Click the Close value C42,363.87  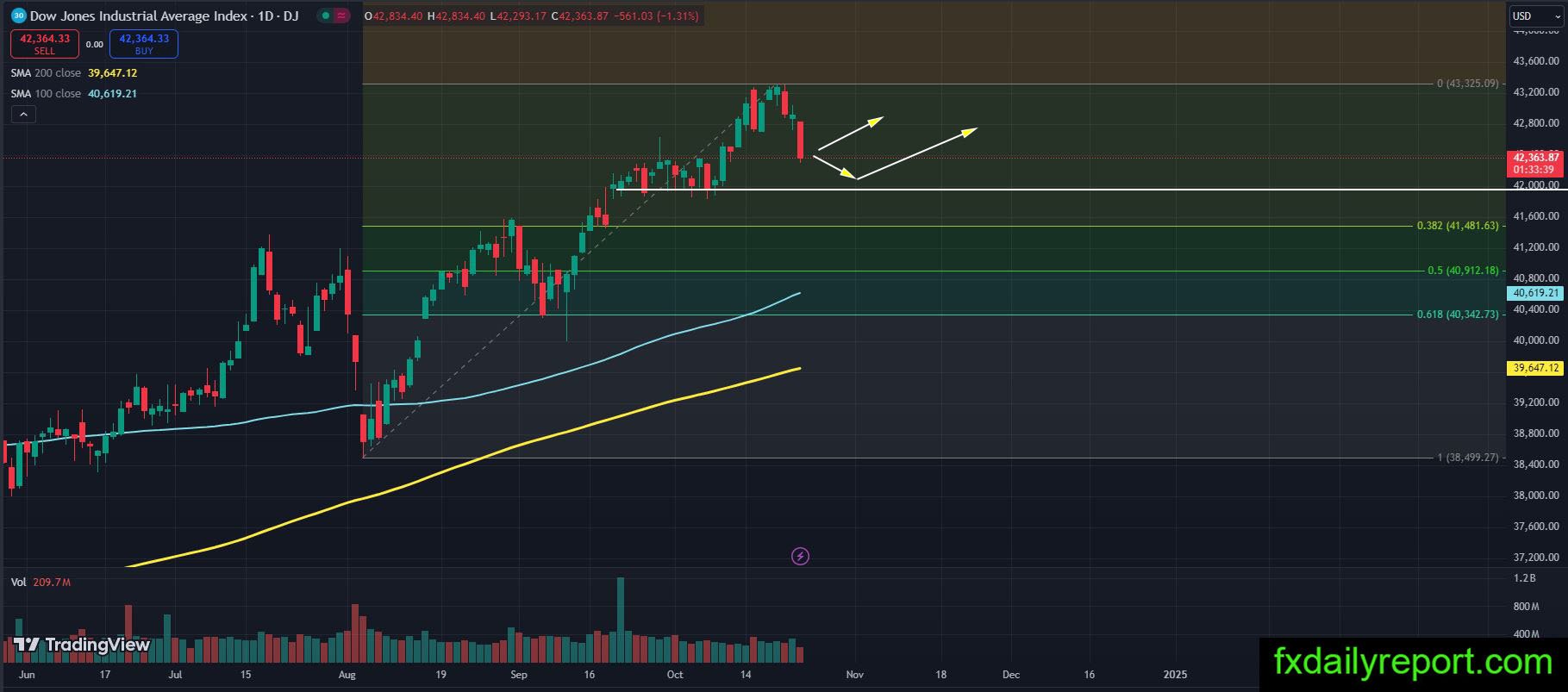coord(579,16)
